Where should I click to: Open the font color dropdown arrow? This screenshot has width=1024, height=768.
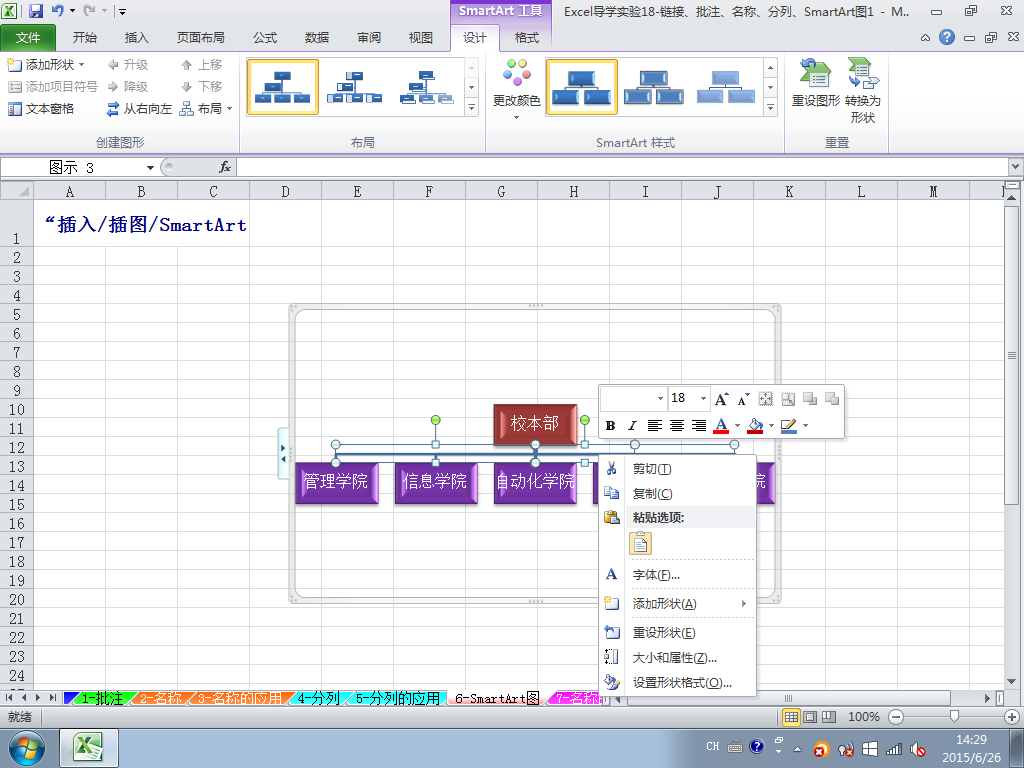point(737,426)
